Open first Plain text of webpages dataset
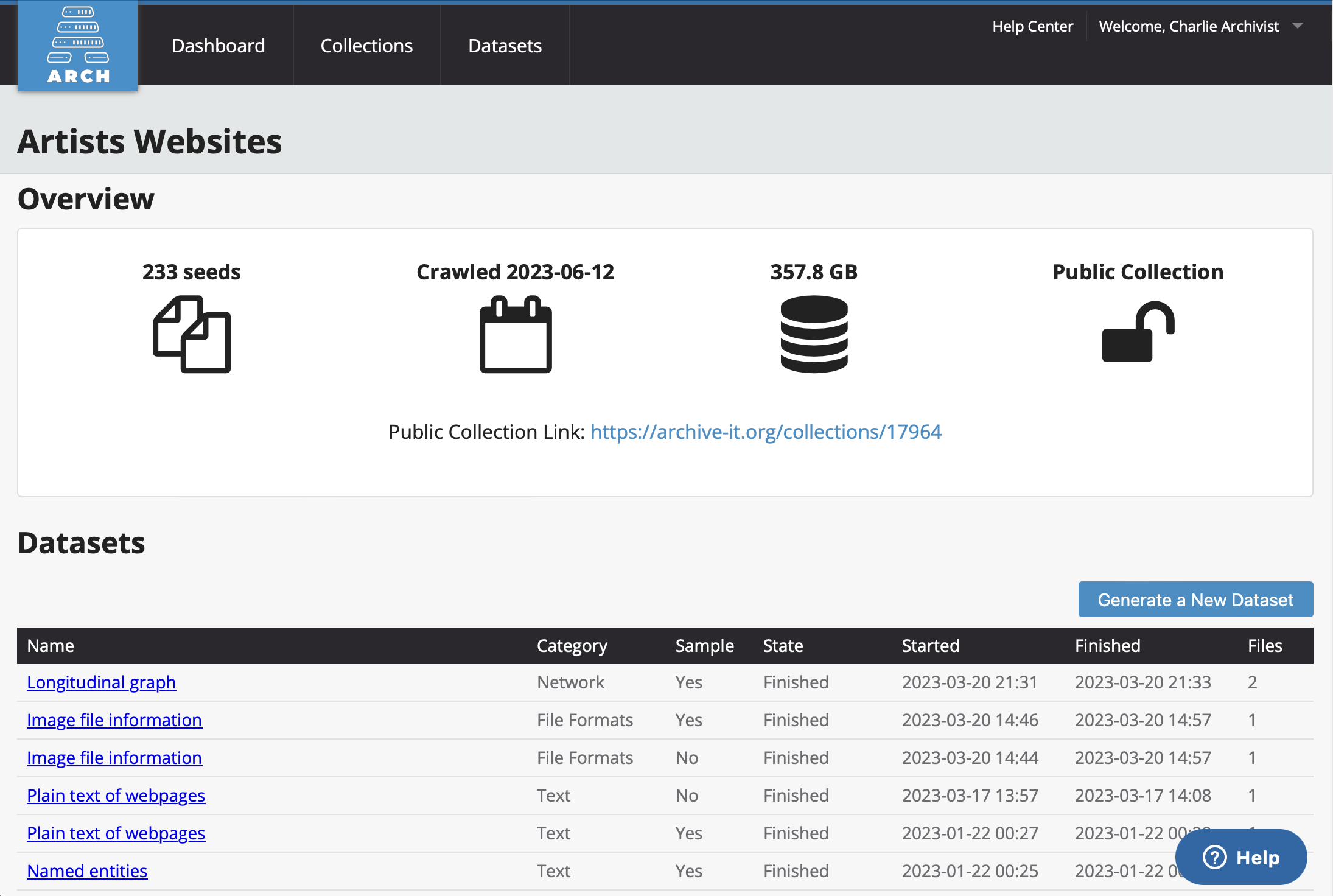Viewport: 1333px width, 896px height. (116, 796)
